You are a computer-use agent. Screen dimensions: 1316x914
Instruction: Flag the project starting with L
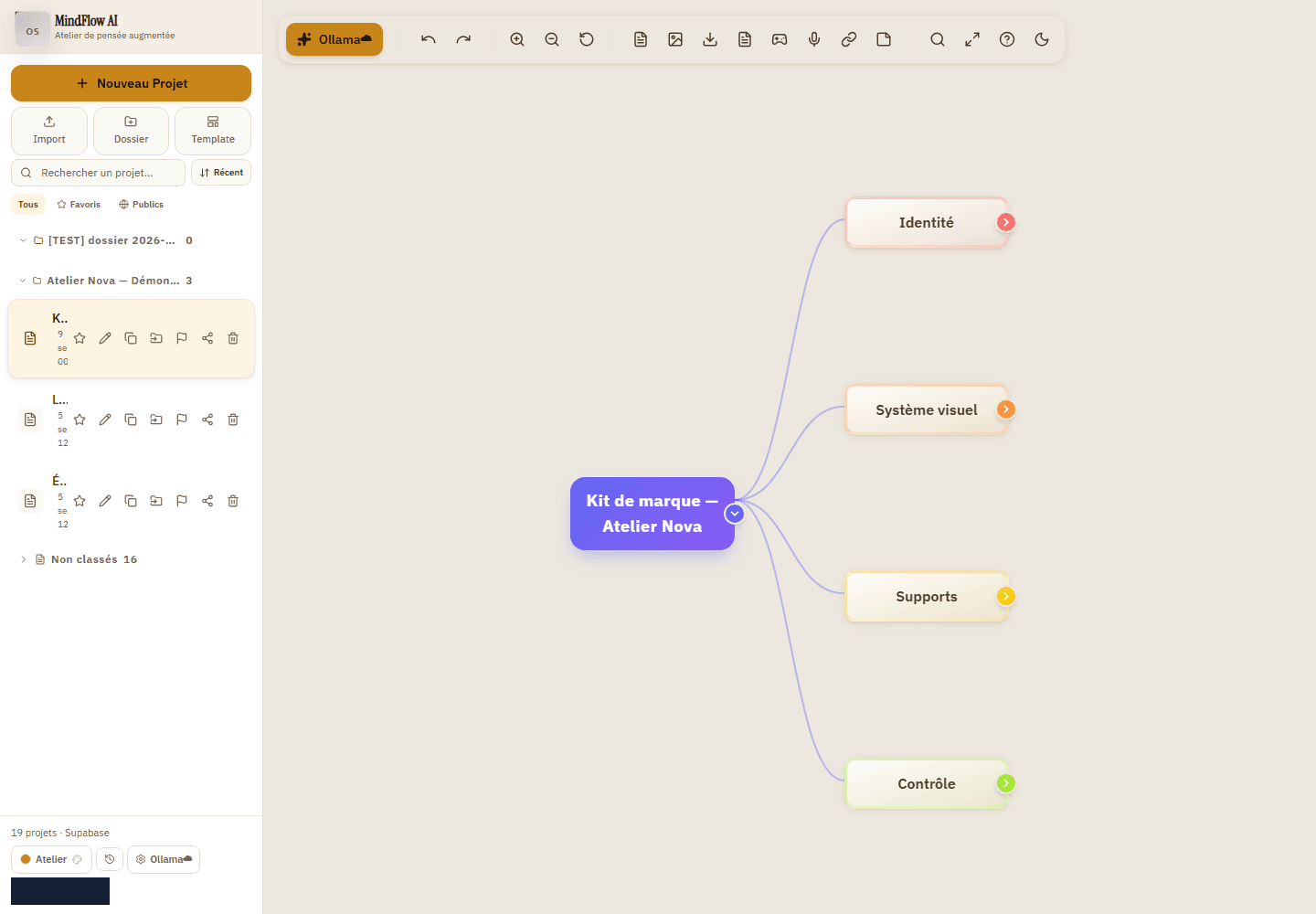(182, 420)
